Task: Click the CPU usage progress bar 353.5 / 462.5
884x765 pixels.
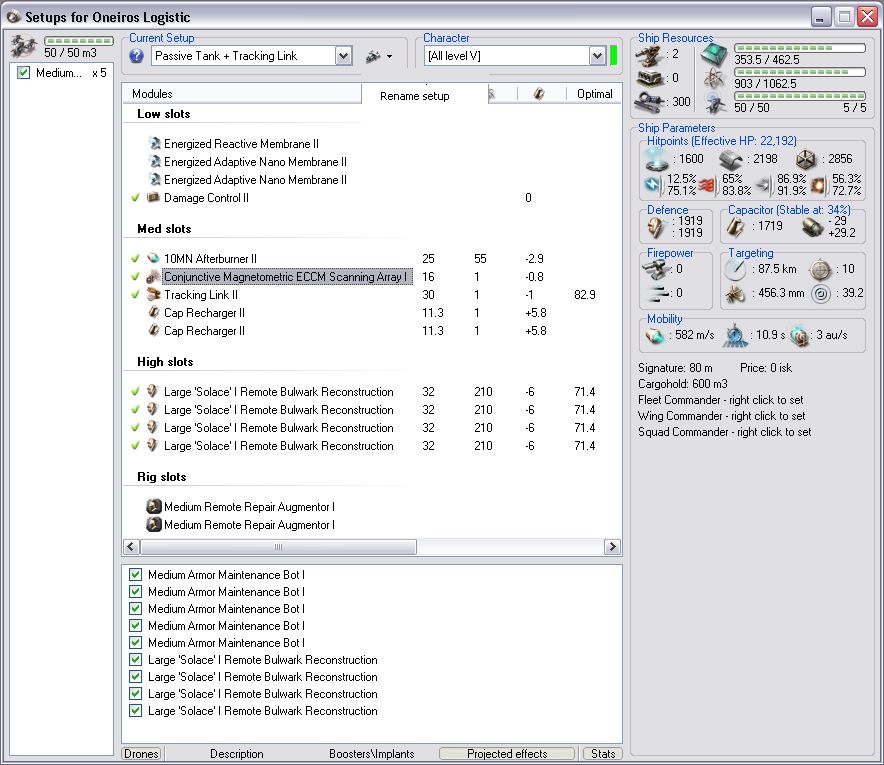Action: click(800, 48)
